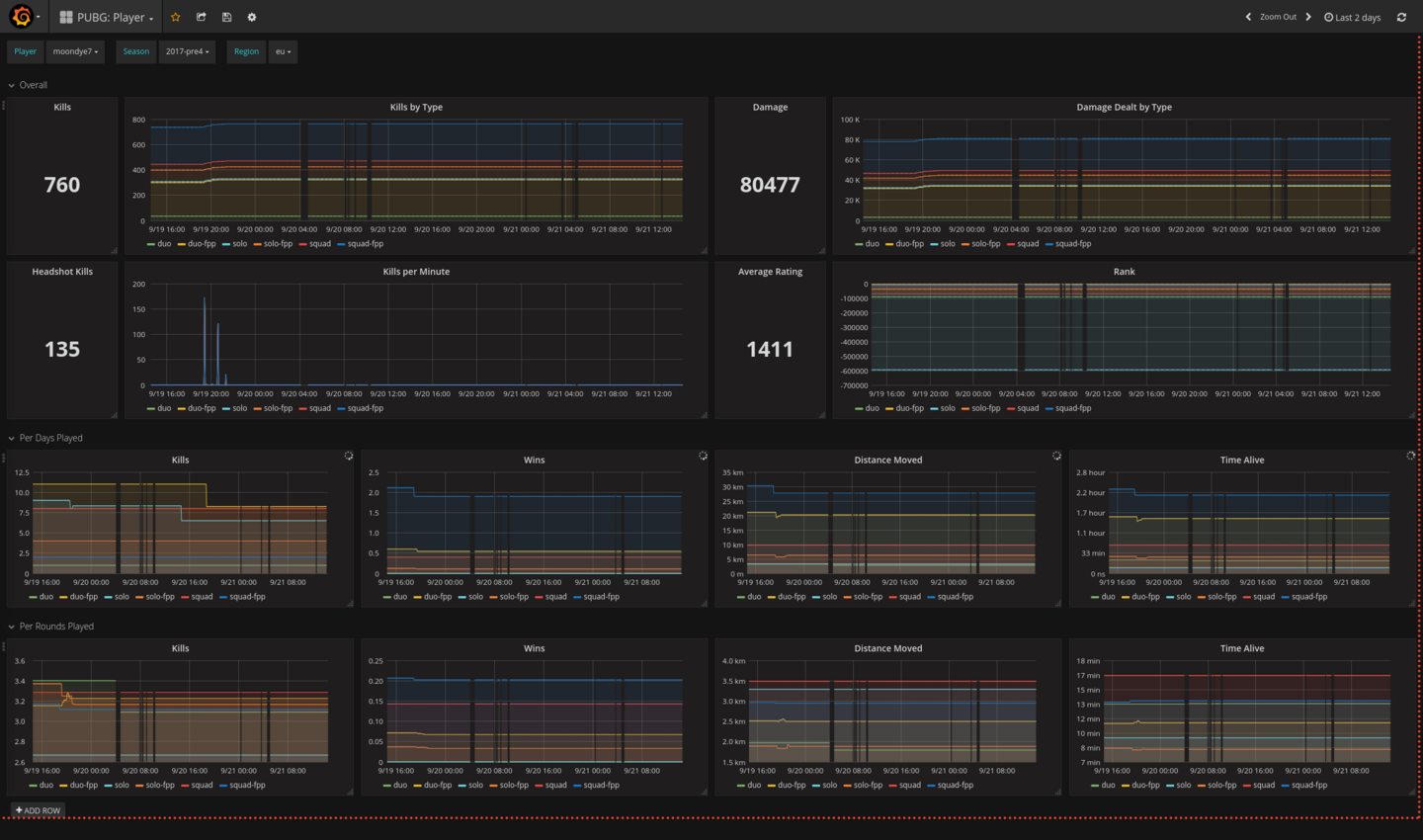Click solo-fpp color swatch in Kills by Type legend

pos(257,244)
